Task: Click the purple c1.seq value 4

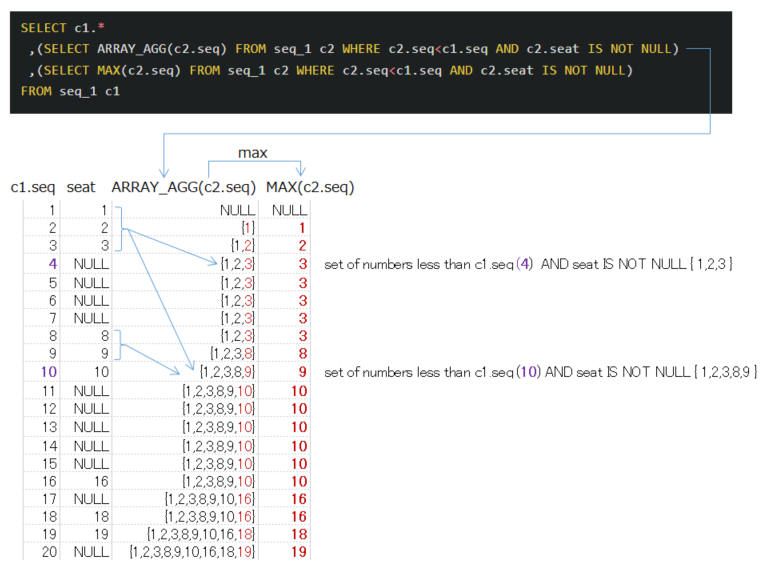Action: point(53,264)
